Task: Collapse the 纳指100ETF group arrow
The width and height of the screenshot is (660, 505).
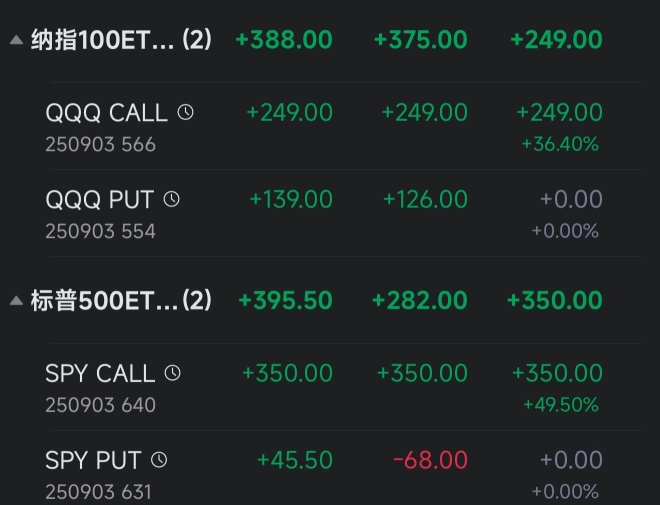Action: (x=16, y=40)
